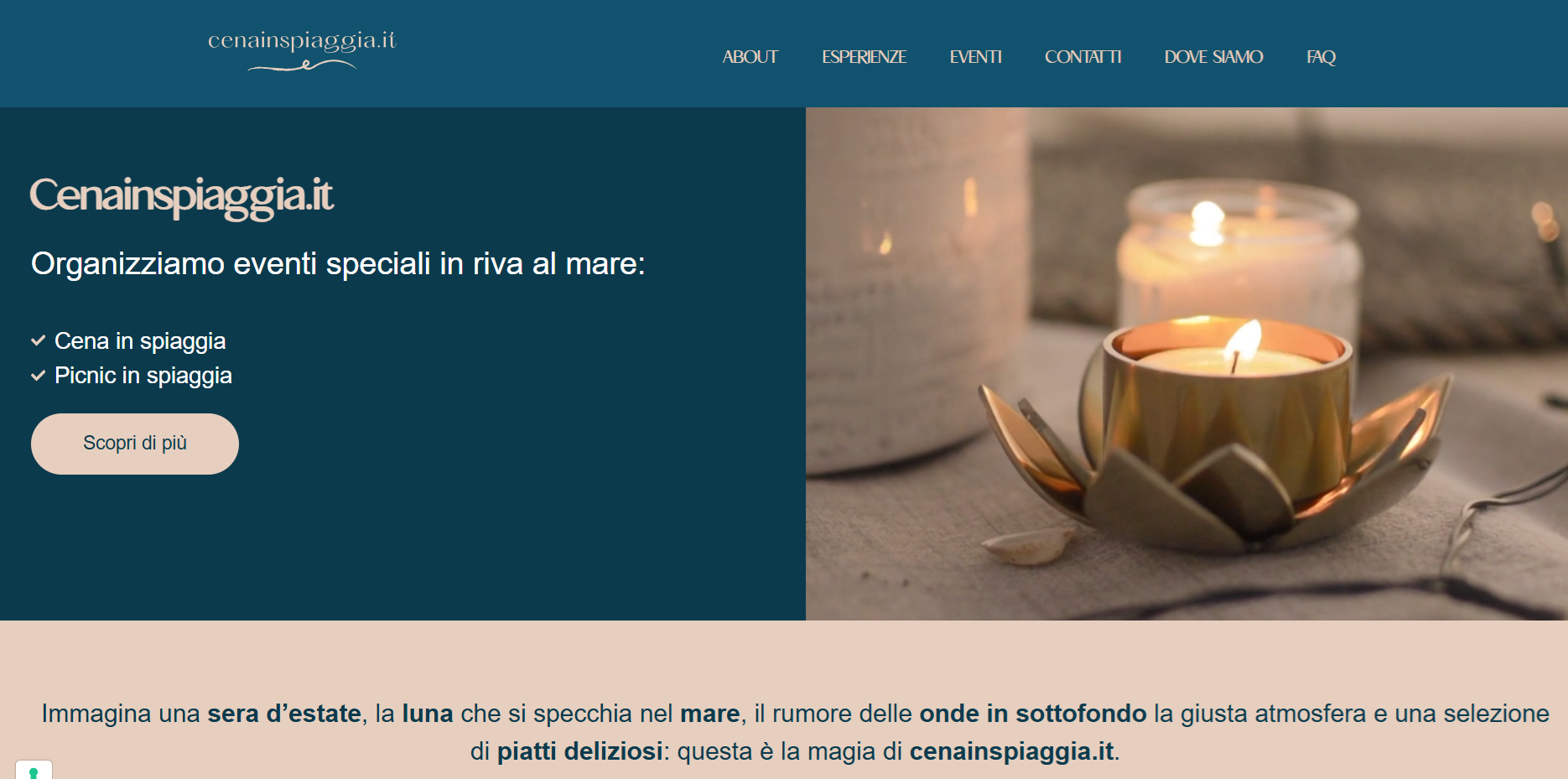Click the bold words onde in sottofondo

(x=1033, y=714)
